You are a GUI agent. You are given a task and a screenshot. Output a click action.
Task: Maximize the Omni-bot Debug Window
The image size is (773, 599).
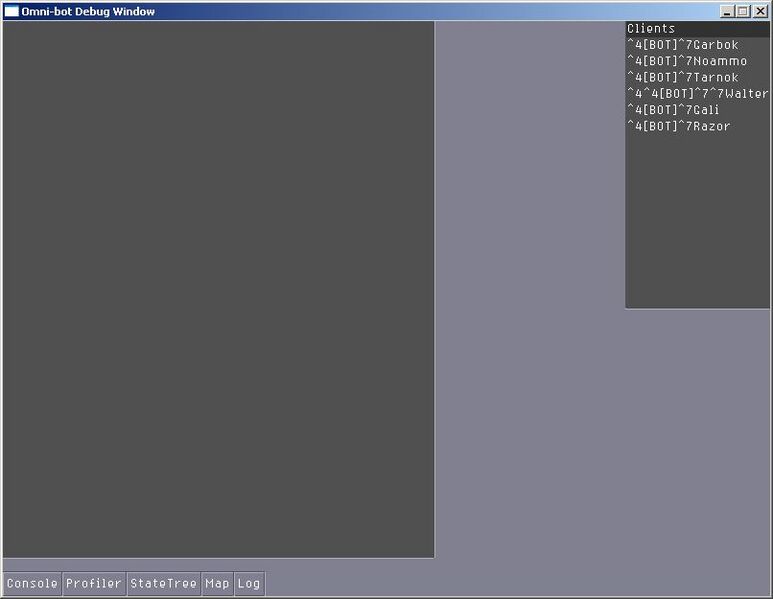pyautogui.click(x=743, y=11)
